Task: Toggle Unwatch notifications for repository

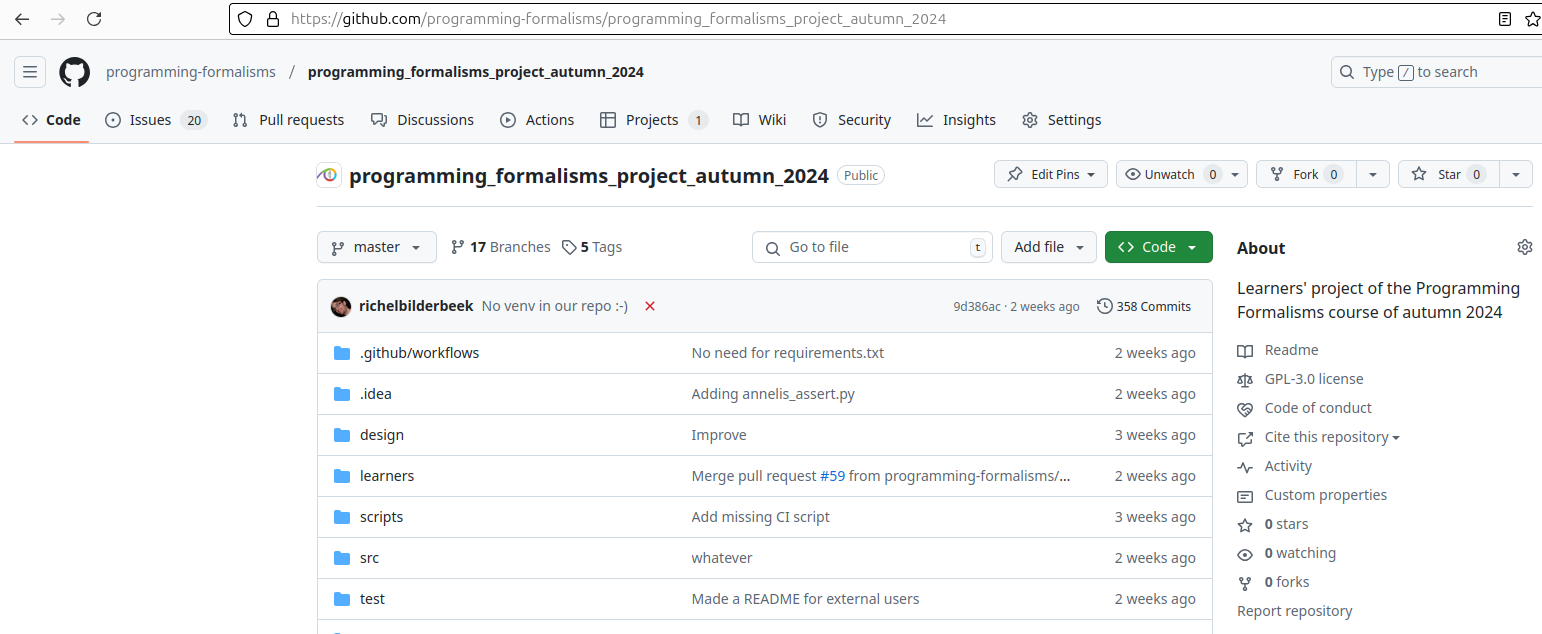Action: [x=1168, y=174]
